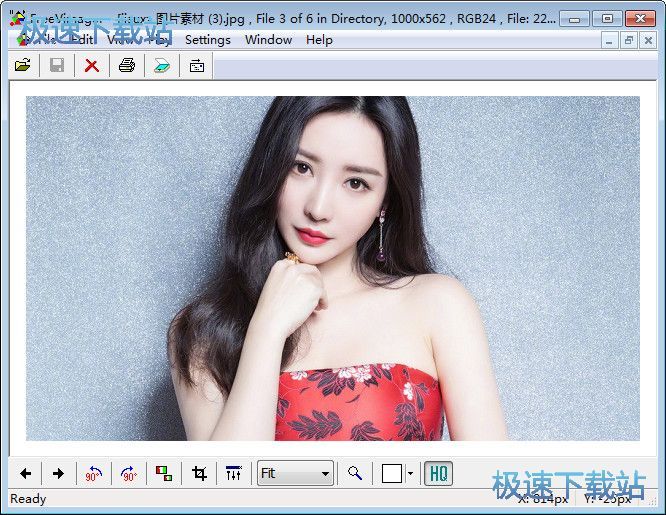Click the resize image icon
The width and height of the screenshot is (666, 515).
(163, 473)
